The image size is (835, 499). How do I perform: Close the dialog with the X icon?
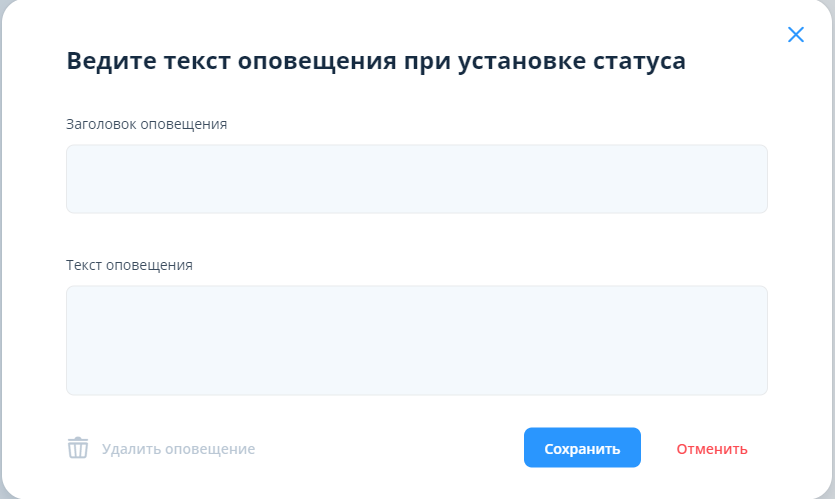[796, 35]
